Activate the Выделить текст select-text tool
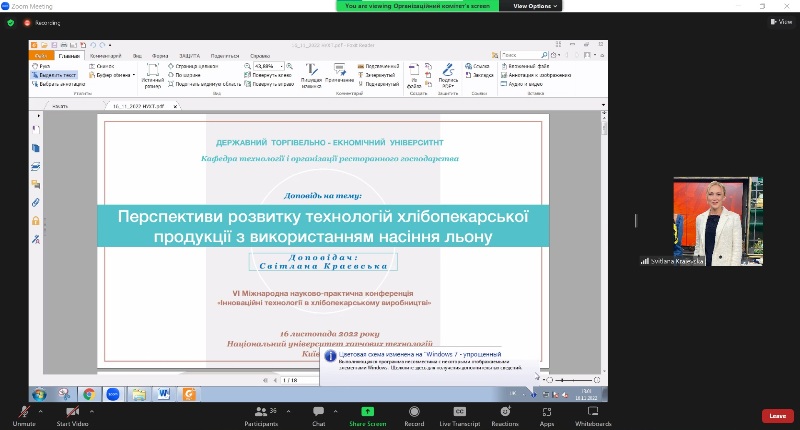This screenshot has height=430, width=800. click(x=55, y=75)
